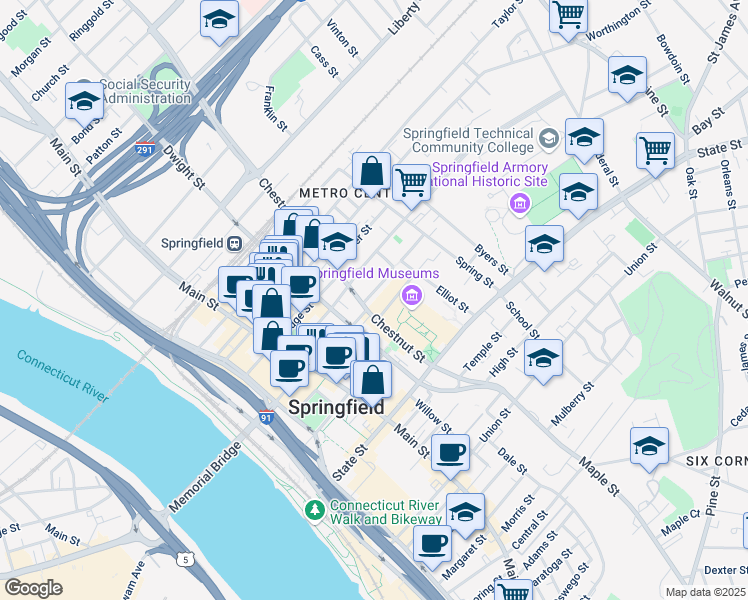Viewport: 748px width, 600px height.
Task: Click the large Springfield city label
Action: tap(336, 408)
